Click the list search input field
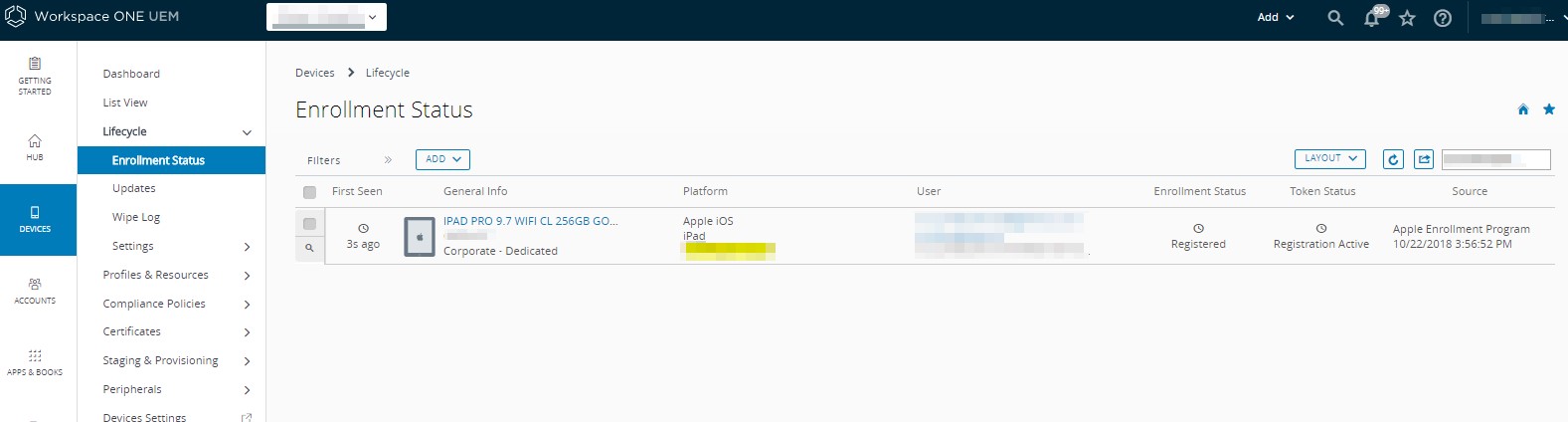 pos(1495,159)
